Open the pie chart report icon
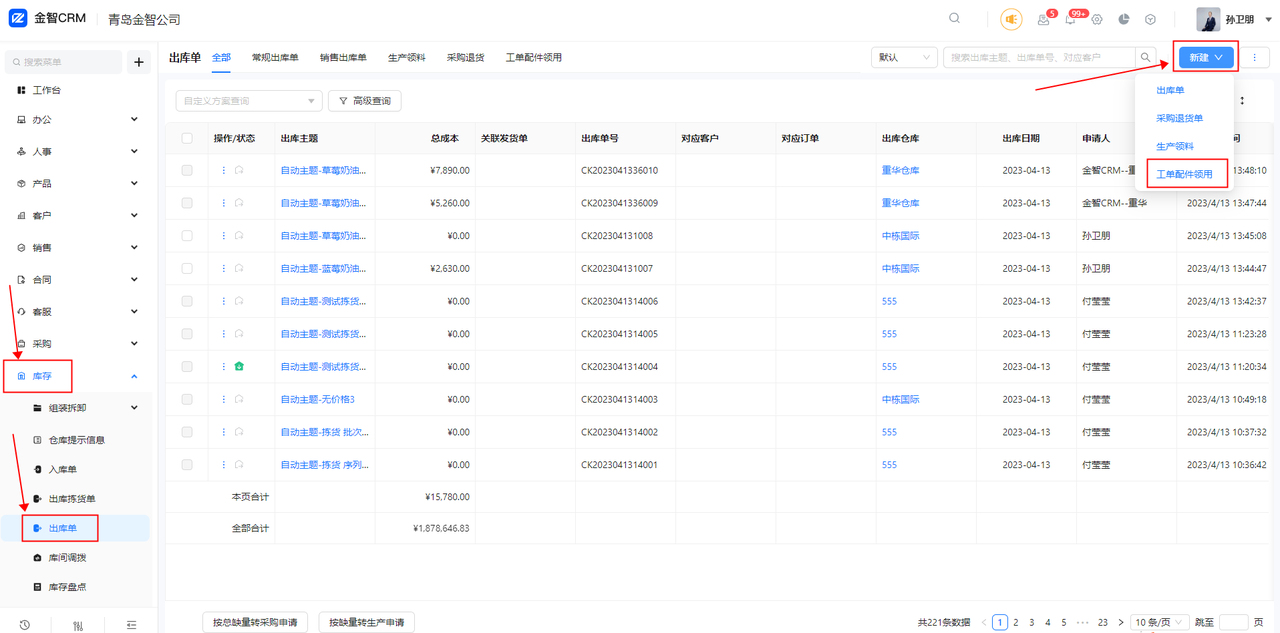Screen dimensions: 1280x633 [1124, 19]
